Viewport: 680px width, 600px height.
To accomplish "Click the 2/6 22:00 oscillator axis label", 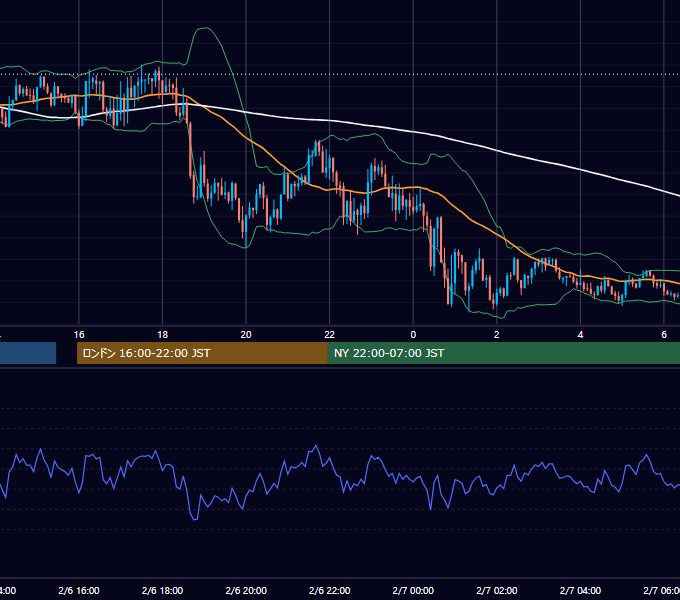I will [330, 590].
